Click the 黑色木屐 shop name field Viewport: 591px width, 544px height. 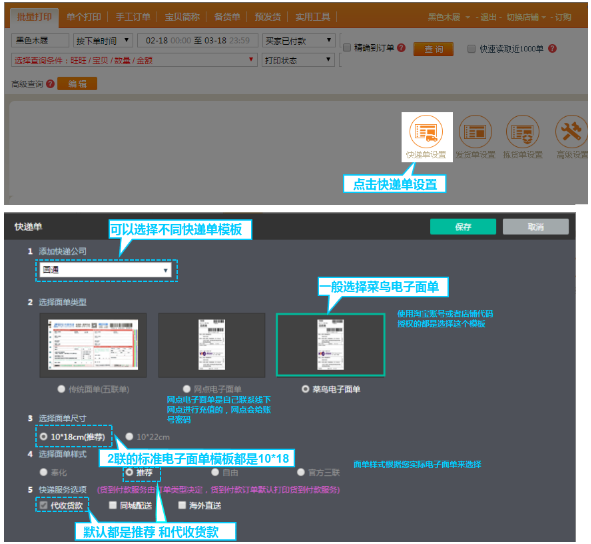(40, 40)
